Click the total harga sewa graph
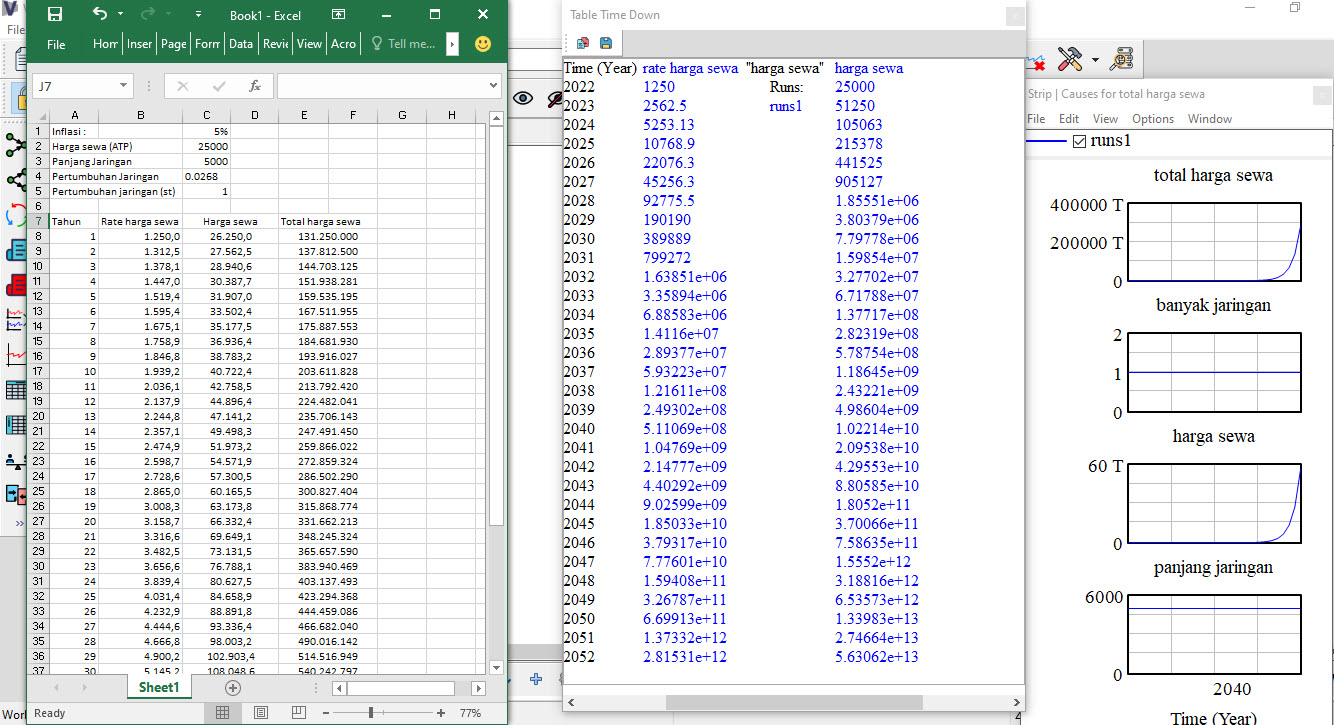Screen dimensions: 1334x725 click(x=1214, y=242)
